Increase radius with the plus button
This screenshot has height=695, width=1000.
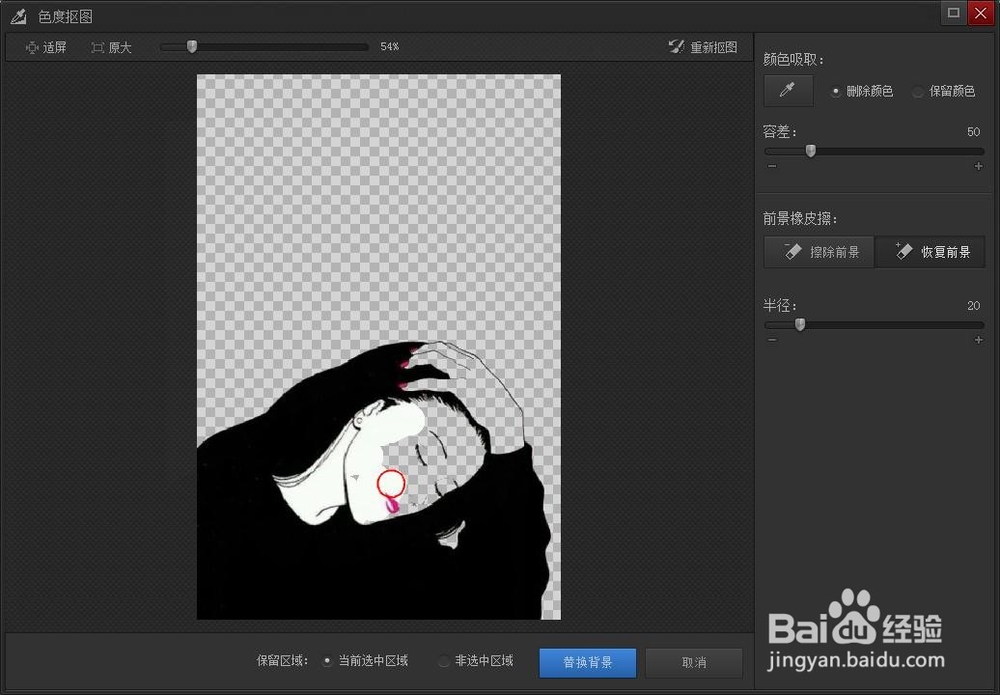click(x=978, y=340)
